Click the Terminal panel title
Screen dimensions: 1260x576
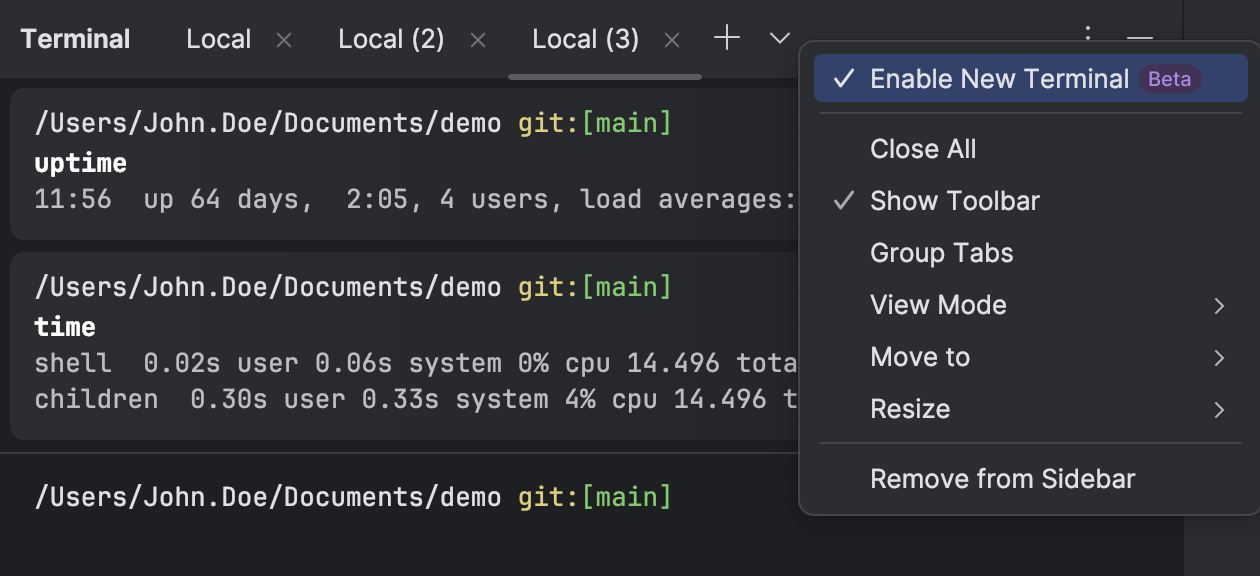(75, 39)
